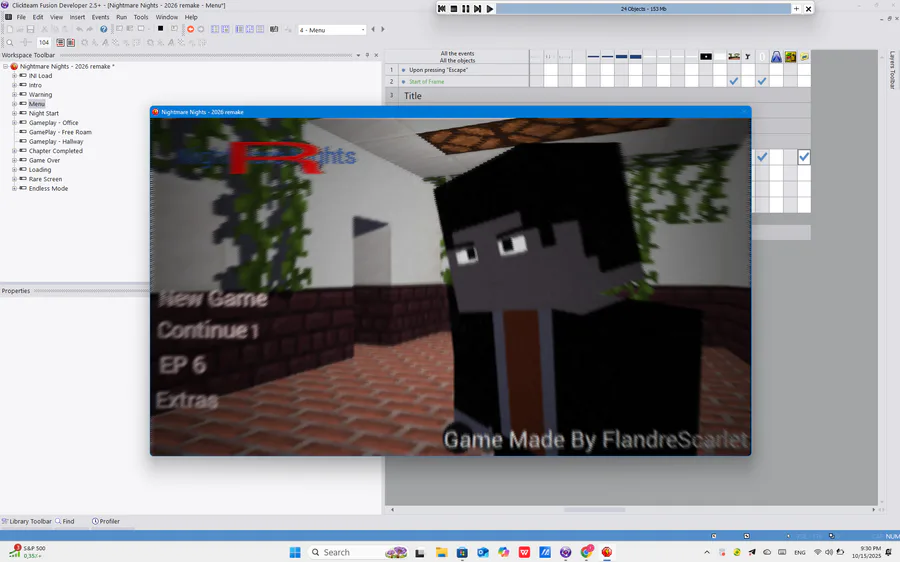The height and width of the screenshot is (562, 900).
Task: Open the View menu
Action: click(x=56, y=17)
